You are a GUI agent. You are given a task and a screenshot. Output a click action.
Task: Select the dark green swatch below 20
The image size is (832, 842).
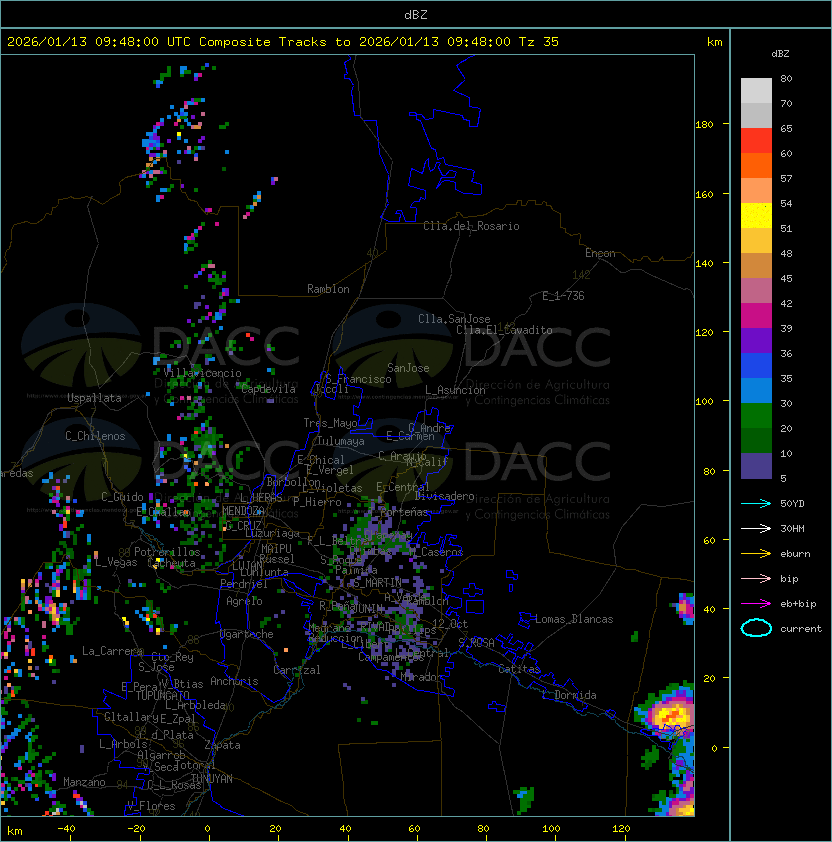(x=756, y=440)
